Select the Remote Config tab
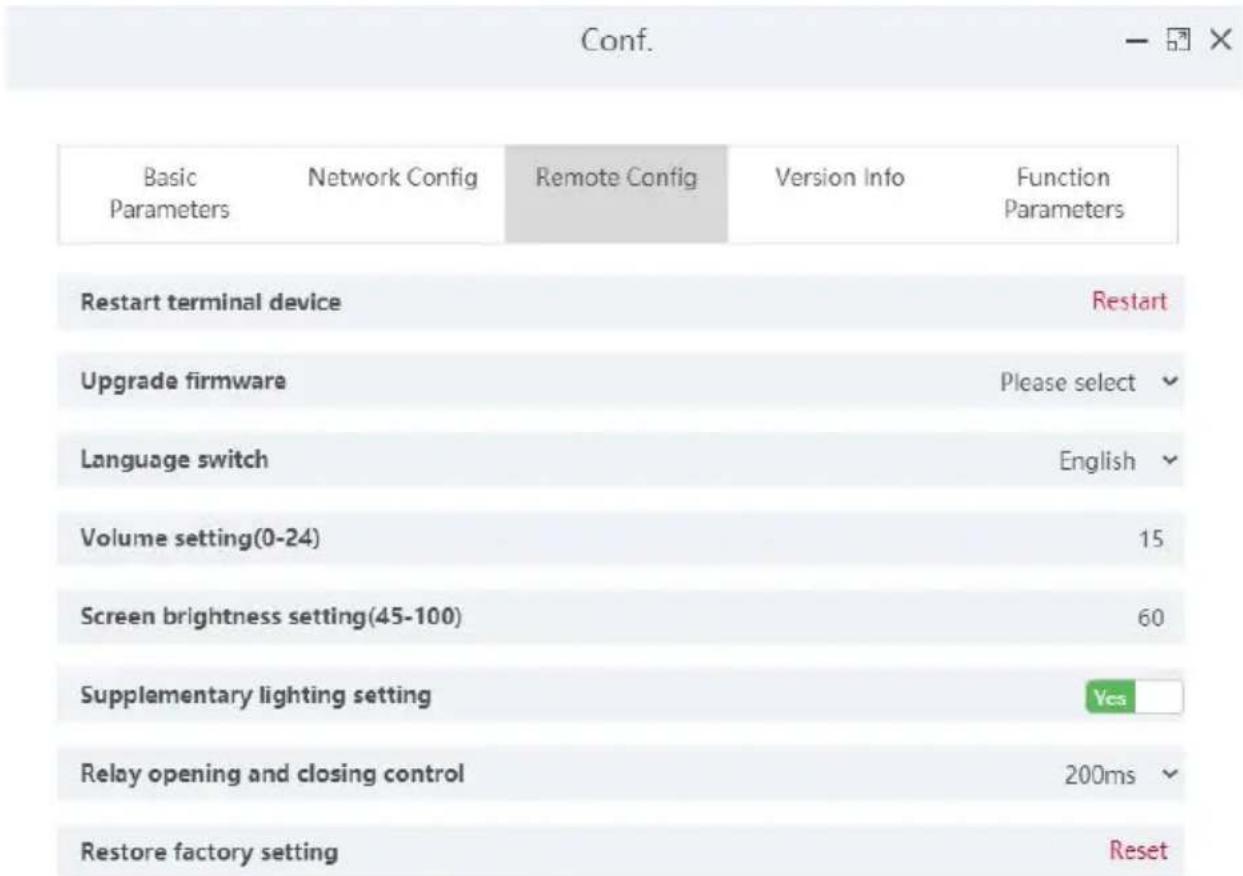 coord(616,194)
